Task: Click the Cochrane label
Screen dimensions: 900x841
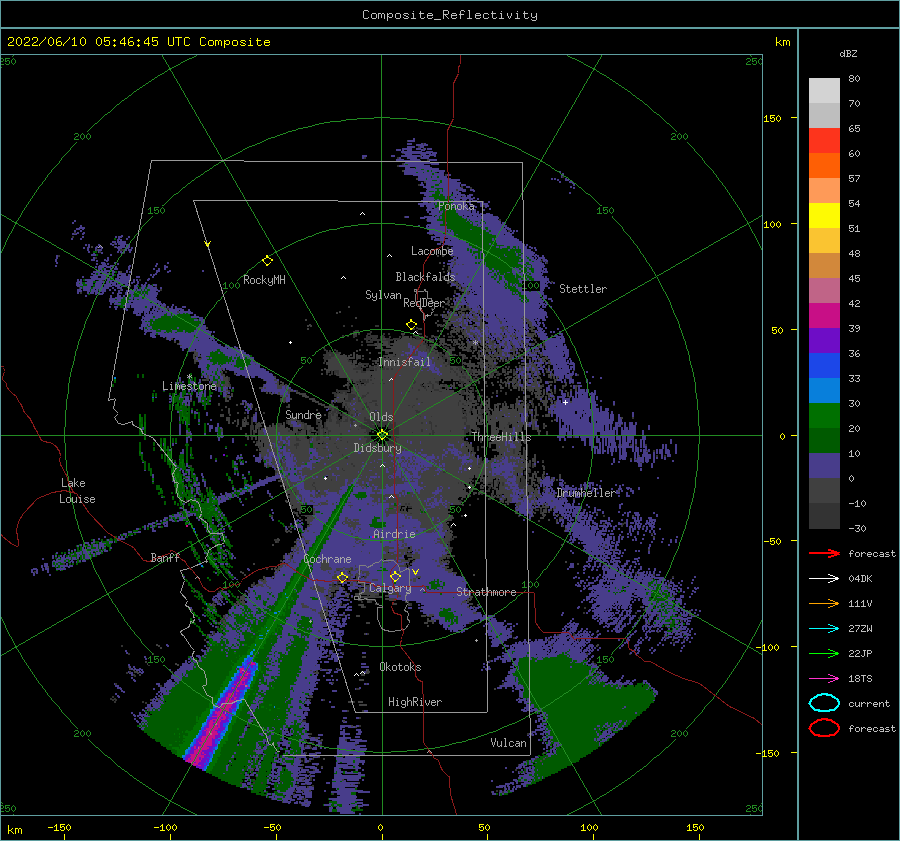Action: 327,559
